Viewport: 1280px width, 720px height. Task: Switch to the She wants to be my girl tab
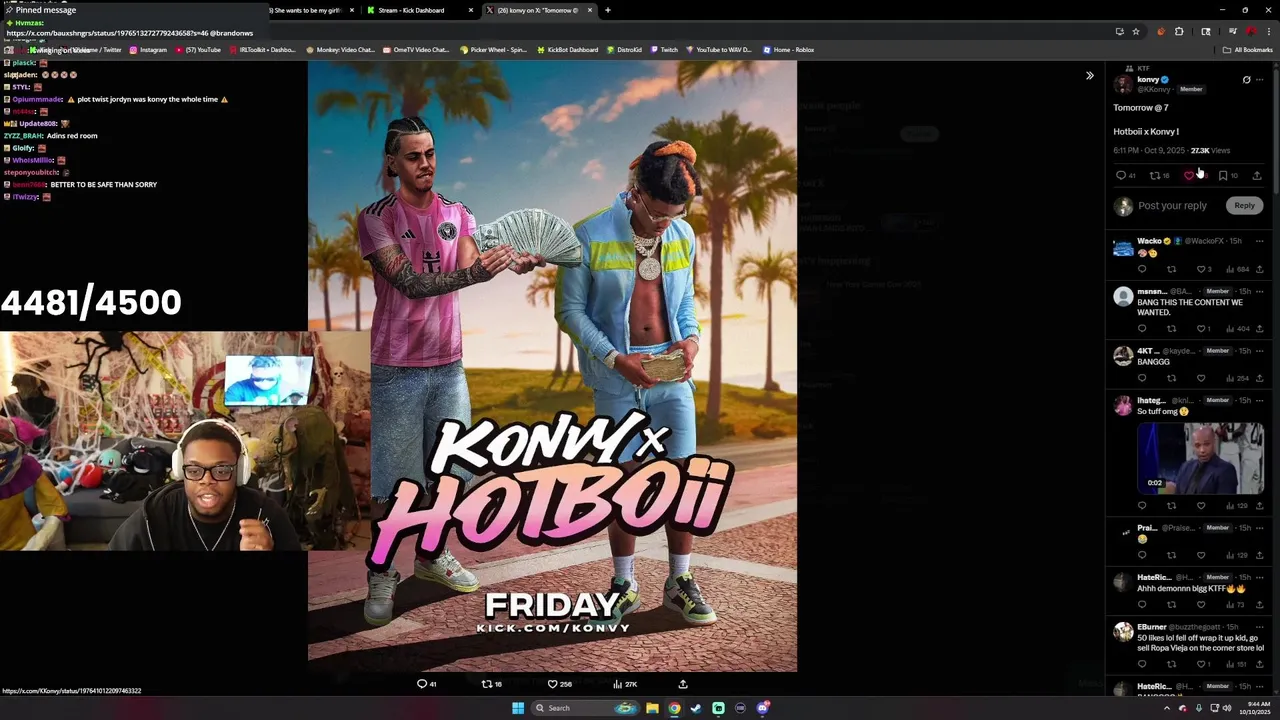pos(310,10)
